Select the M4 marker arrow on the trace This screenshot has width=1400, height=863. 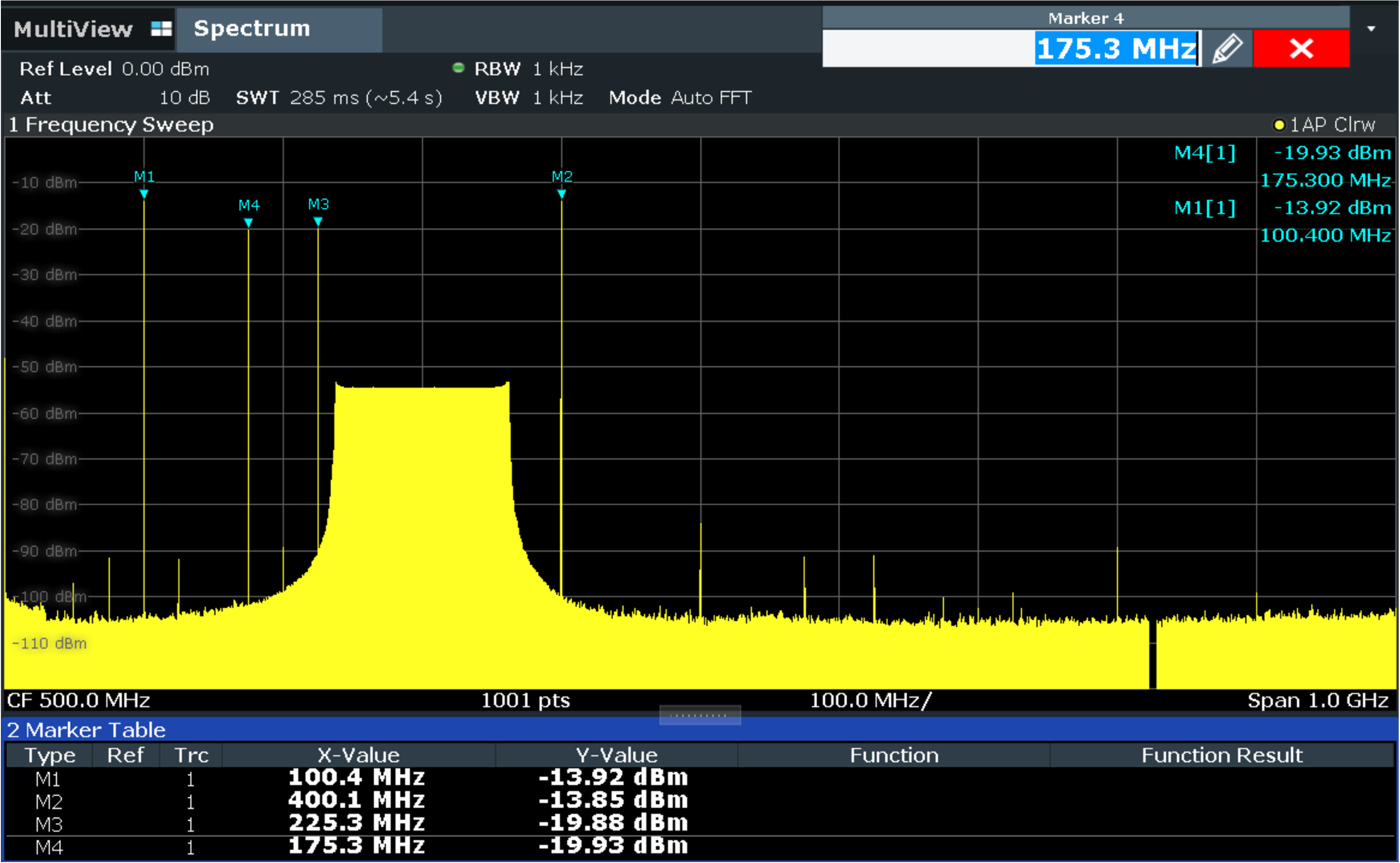tap(248, 220)
